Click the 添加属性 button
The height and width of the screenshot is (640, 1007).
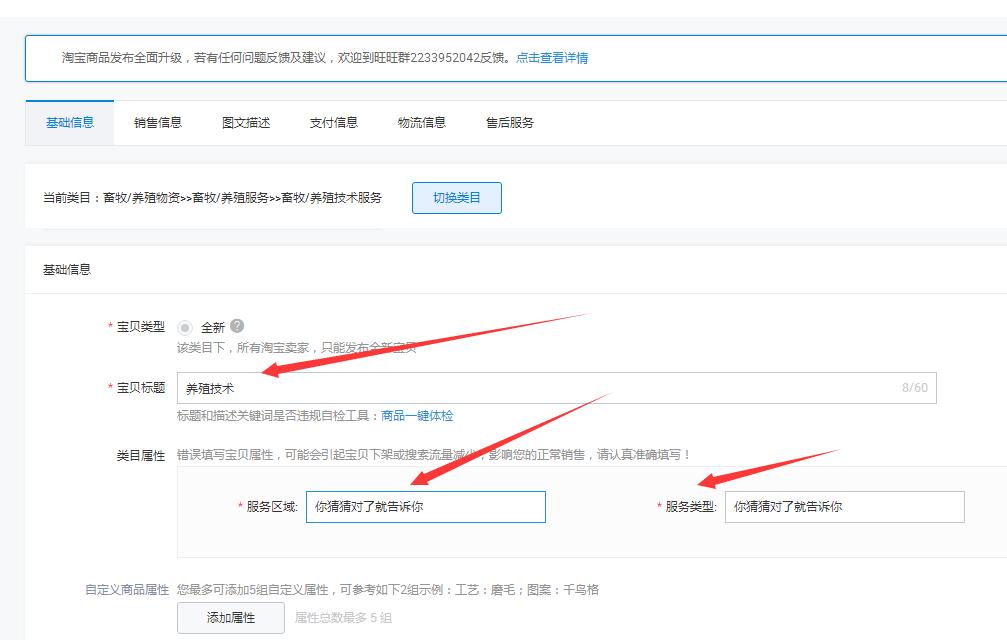tap(232, 617)
